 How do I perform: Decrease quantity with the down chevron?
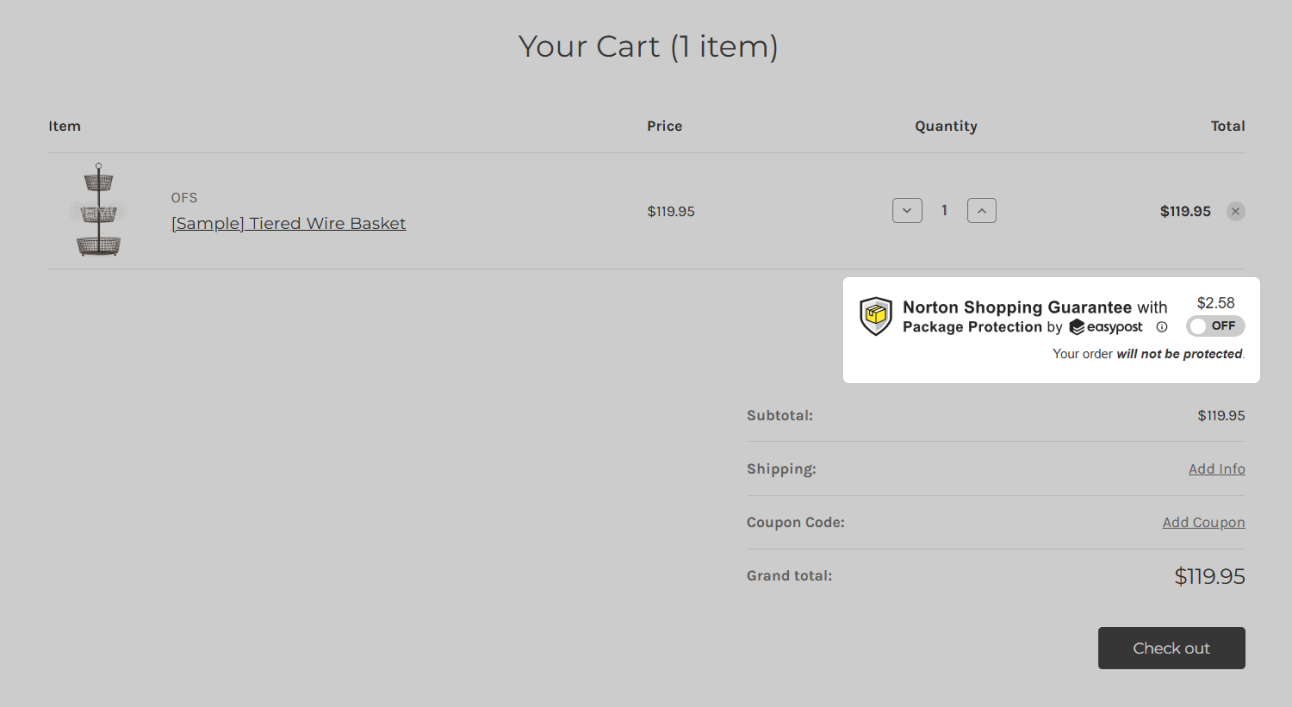pos(907,211)
